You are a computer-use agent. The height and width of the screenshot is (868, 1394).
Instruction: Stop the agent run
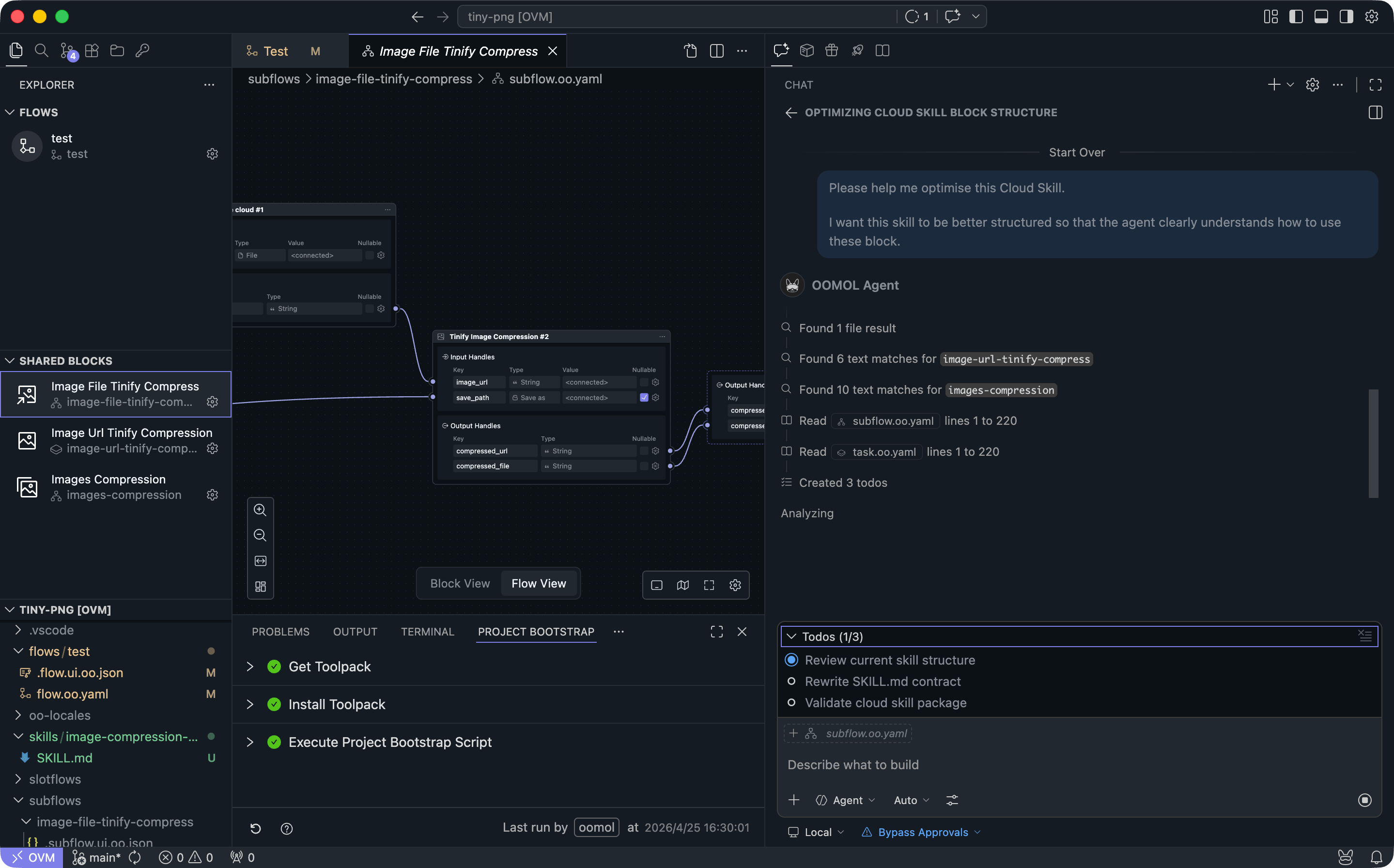(x=1365, y=800)
